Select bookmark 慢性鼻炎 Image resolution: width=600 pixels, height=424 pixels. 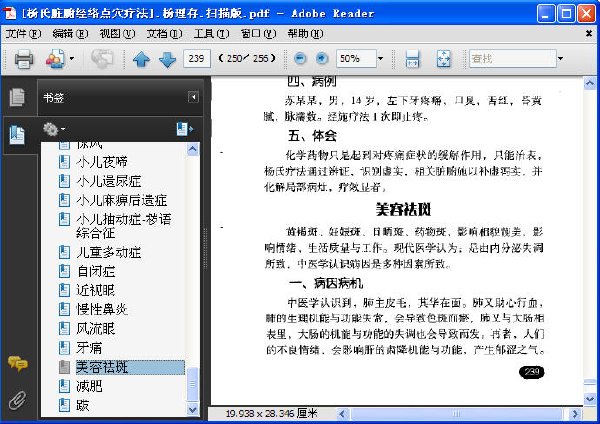(102, 309)
